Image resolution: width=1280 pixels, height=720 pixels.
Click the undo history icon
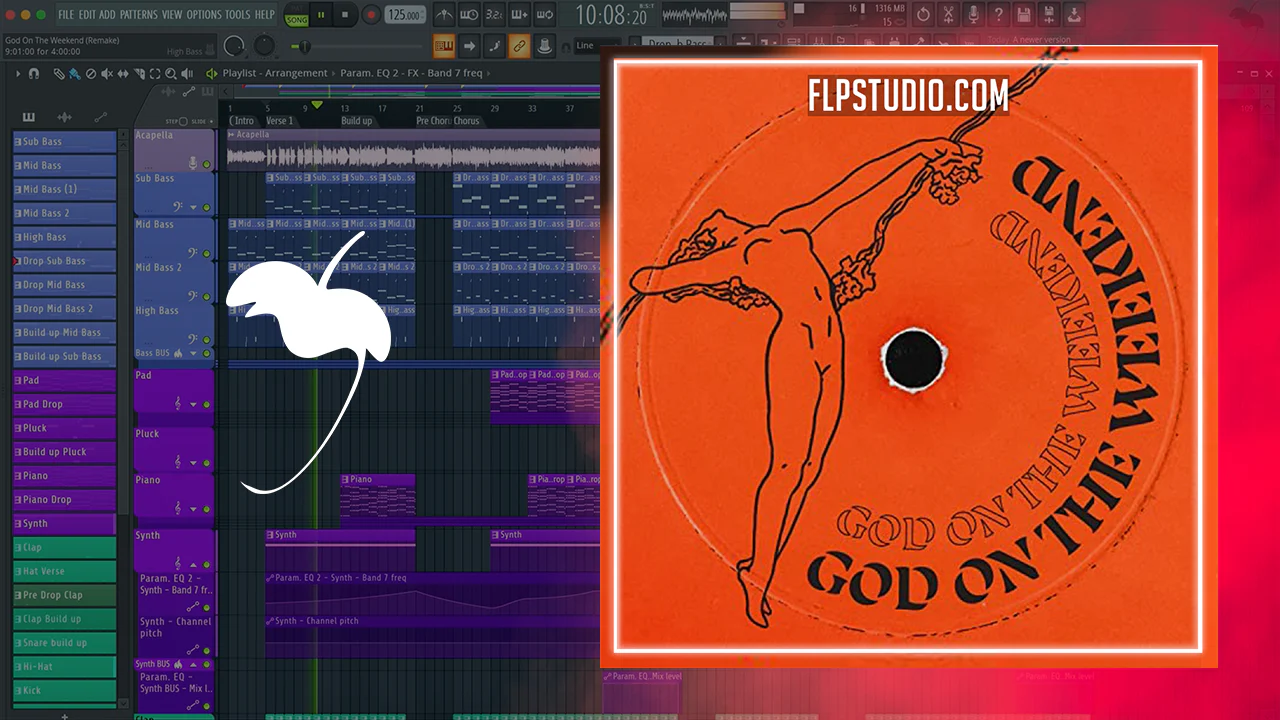[923, 15]
